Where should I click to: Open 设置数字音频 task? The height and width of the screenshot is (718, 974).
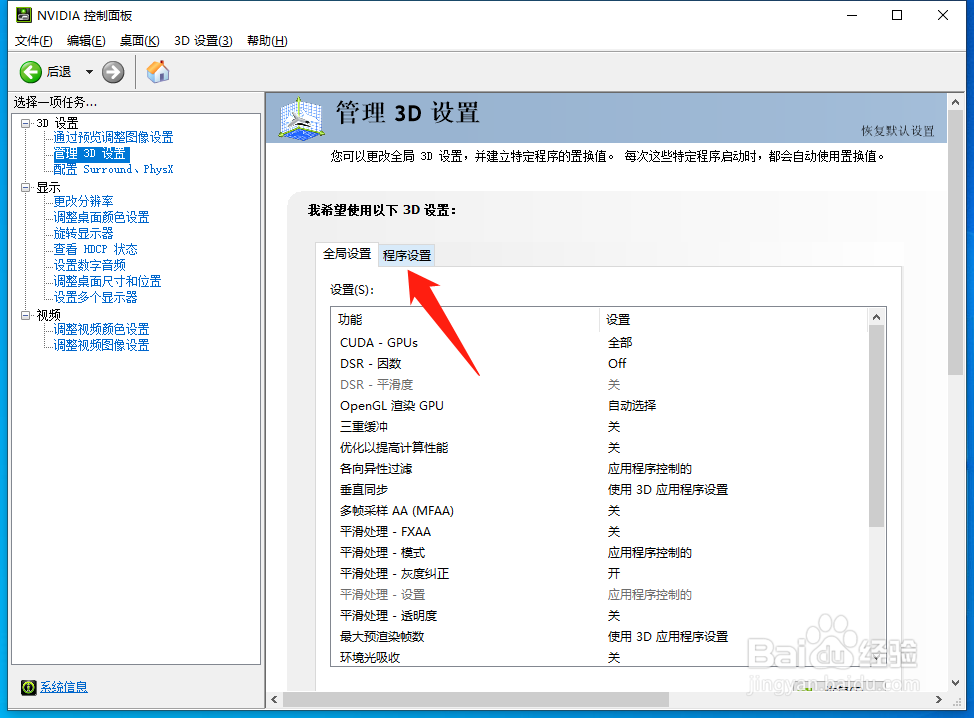[x=89, y=265]
